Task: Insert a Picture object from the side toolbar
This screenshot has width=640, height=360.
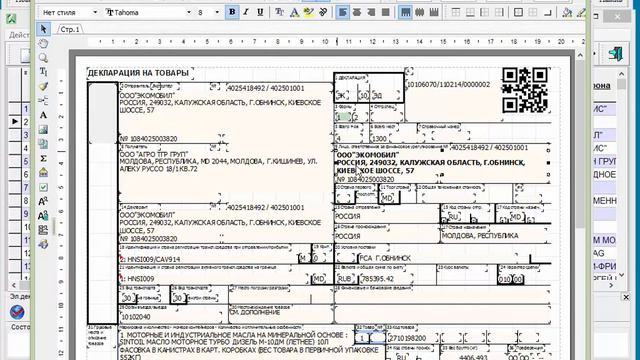Action: 43,129
